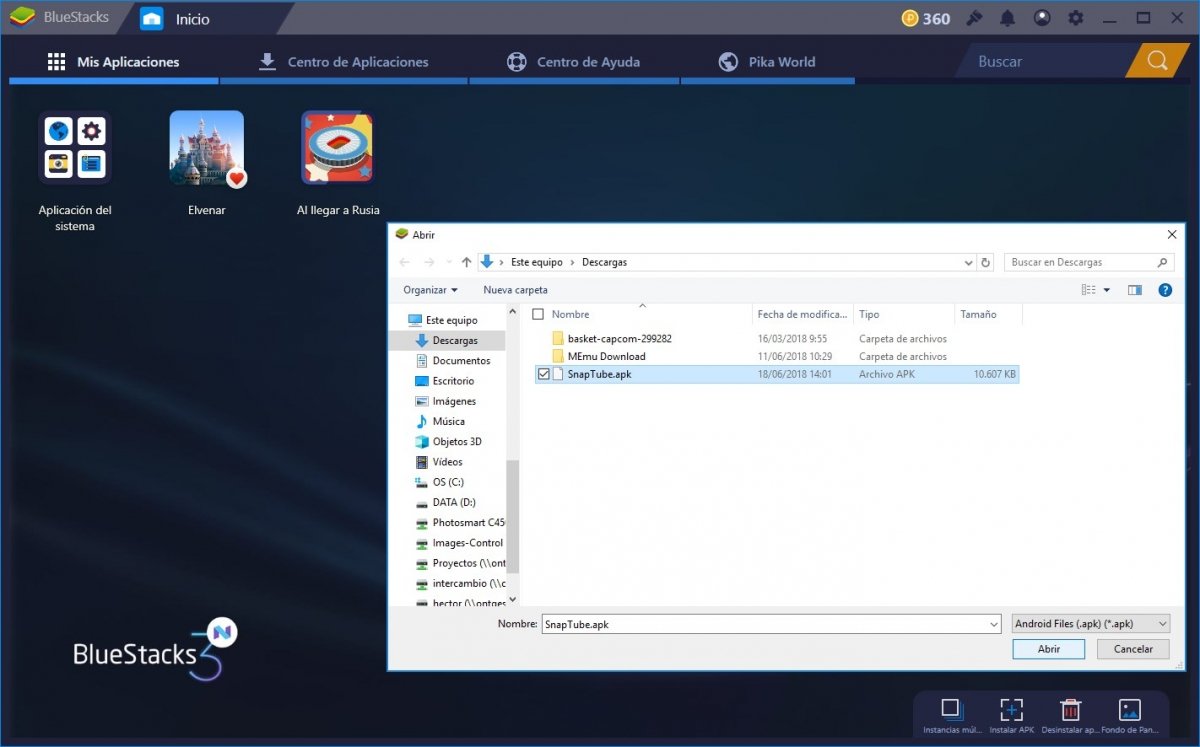Open the Android Files (.apk) type dropdown

pyautogui.click(x=1090, y=624)
